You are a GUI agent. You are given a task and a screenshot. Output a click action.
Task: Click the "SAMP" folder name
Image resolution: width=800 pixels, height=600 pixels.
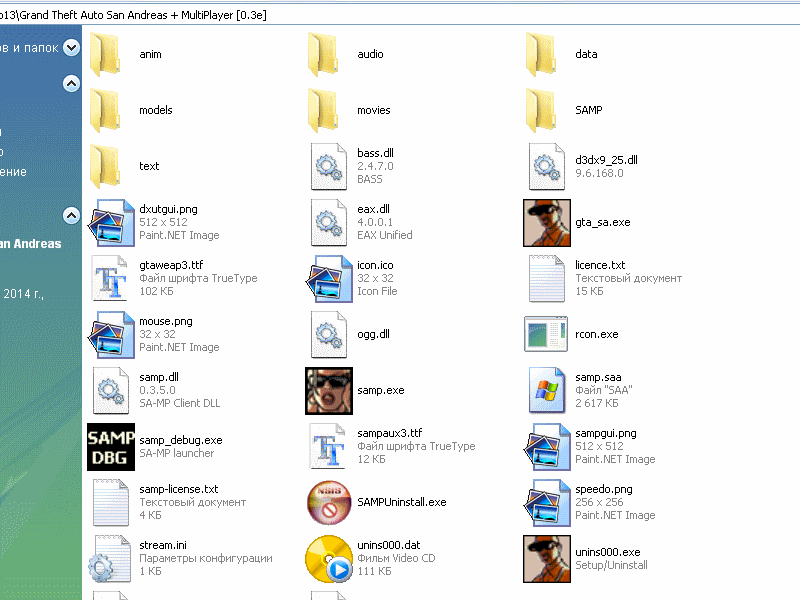tap(589, 110)
